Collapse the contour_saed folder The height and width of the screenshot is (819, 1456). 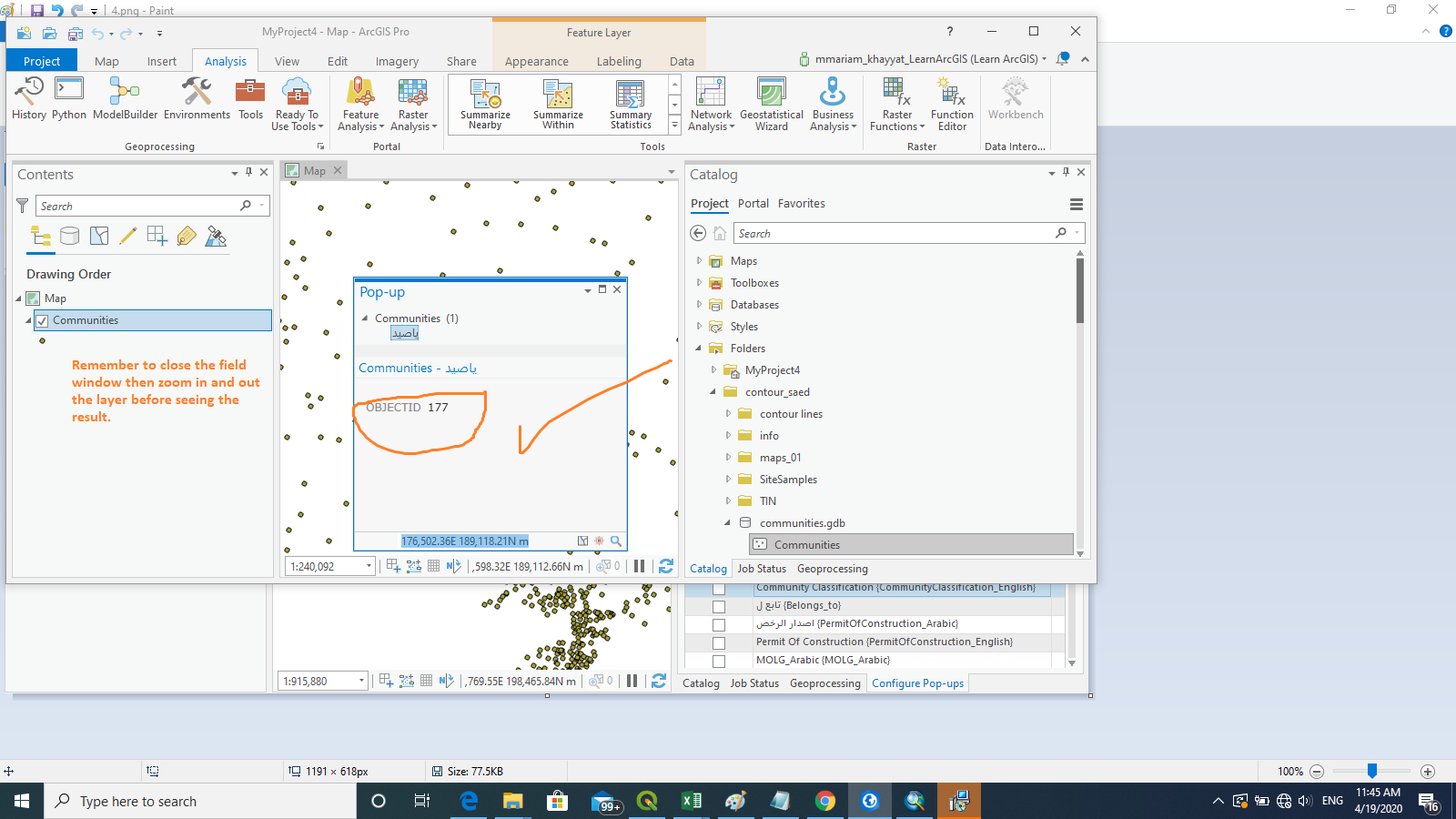tap(713, 392)
